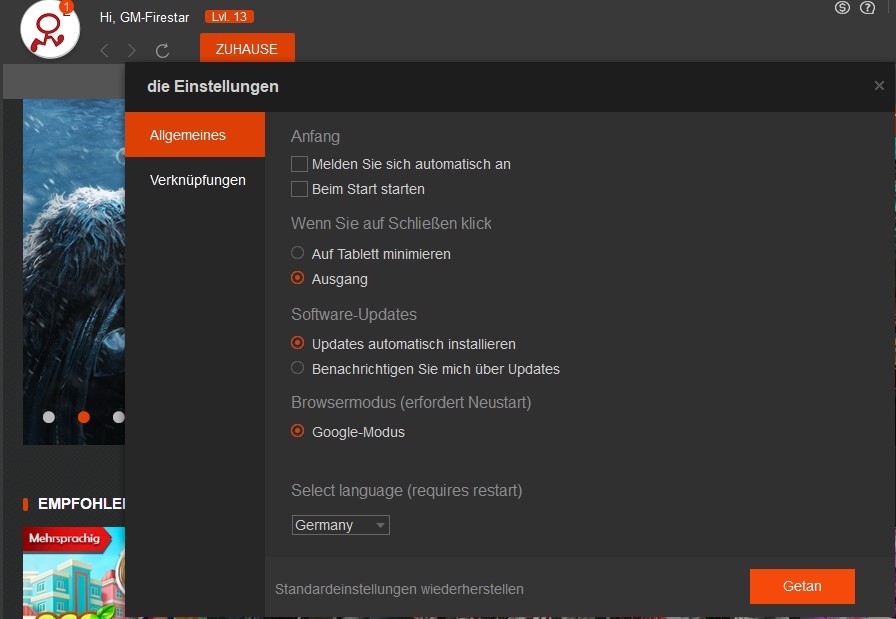Switch to the Allgemeines settings tab
Screen dimensions: 896x619
(x=195, y=135)
